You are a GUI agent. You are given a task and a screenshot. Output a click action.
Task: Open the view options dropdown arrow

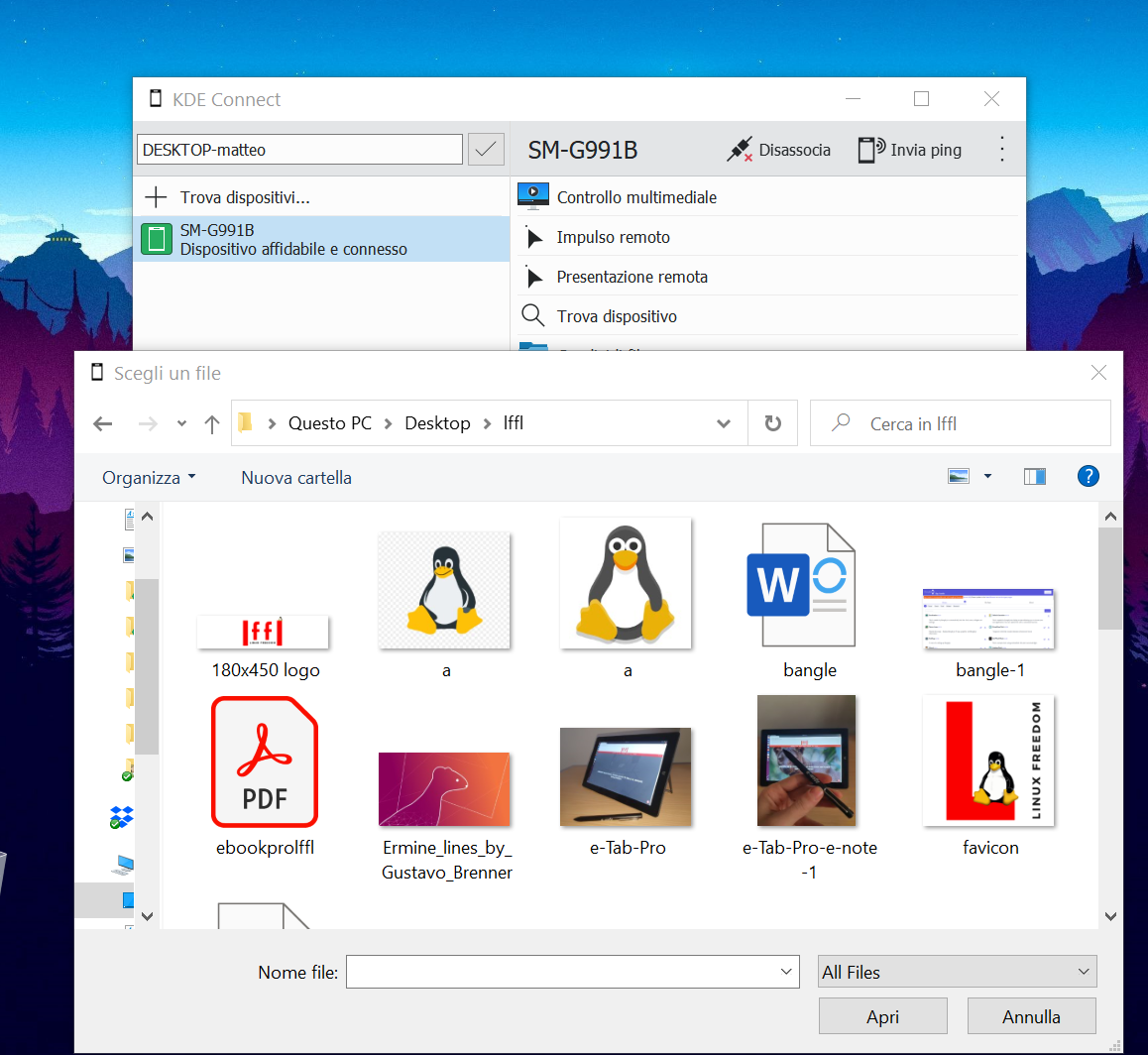point(987,476)
